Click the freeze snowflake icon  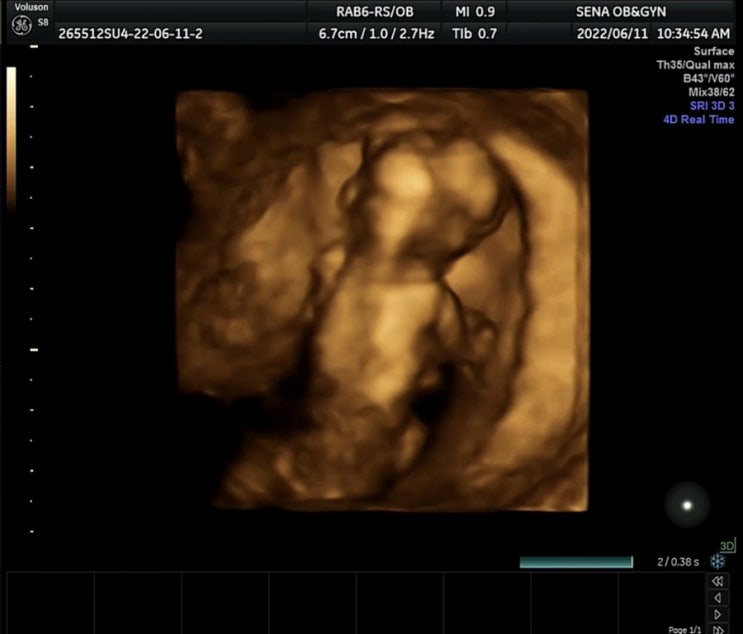pos(717,562)
